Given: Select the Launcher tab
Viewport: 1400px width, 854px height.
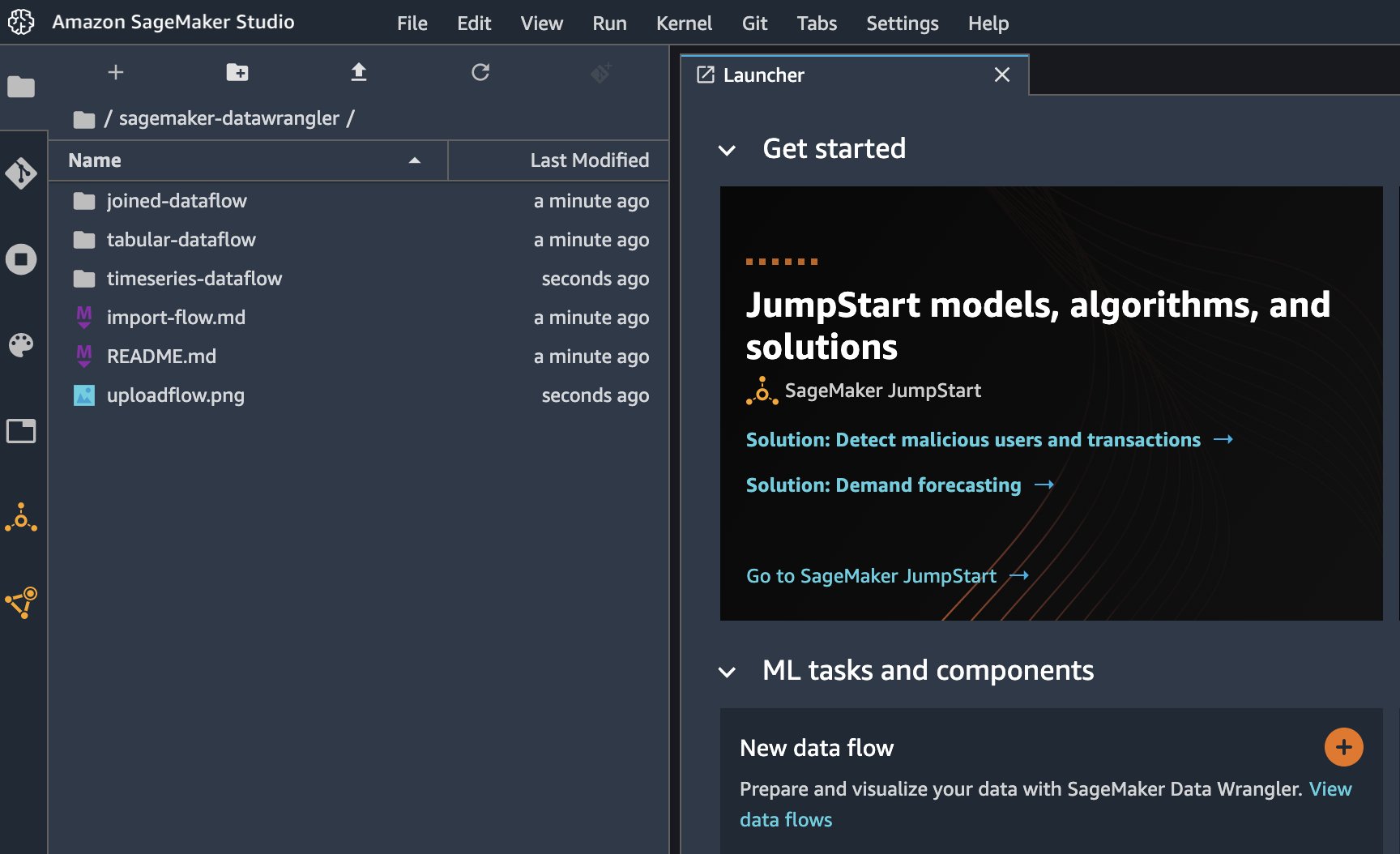Looking at the screenshot, I should (855, 75).
